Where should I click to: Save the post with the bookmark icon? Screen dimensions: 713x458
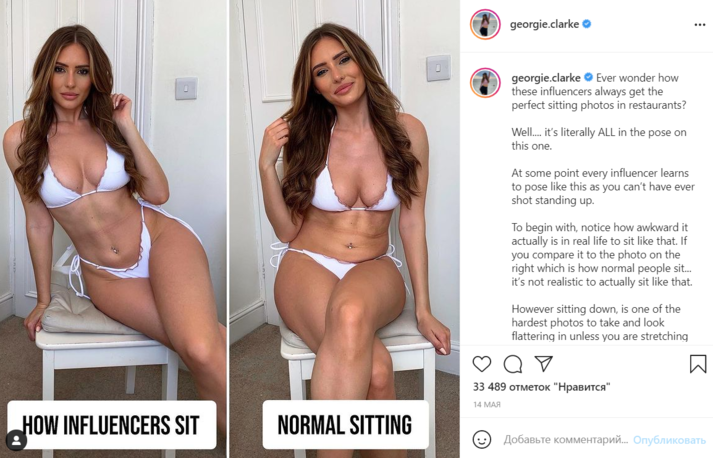(x=698, y=363)
